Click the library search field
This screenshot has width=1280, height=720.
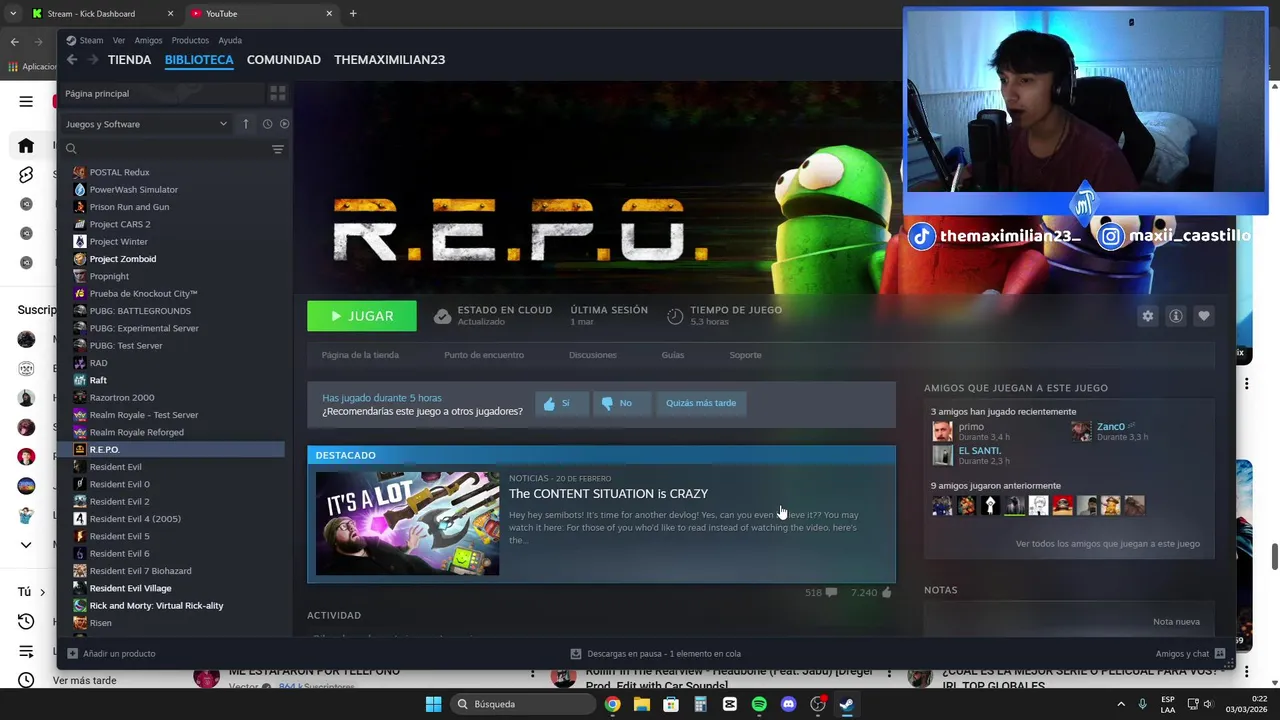165,149
